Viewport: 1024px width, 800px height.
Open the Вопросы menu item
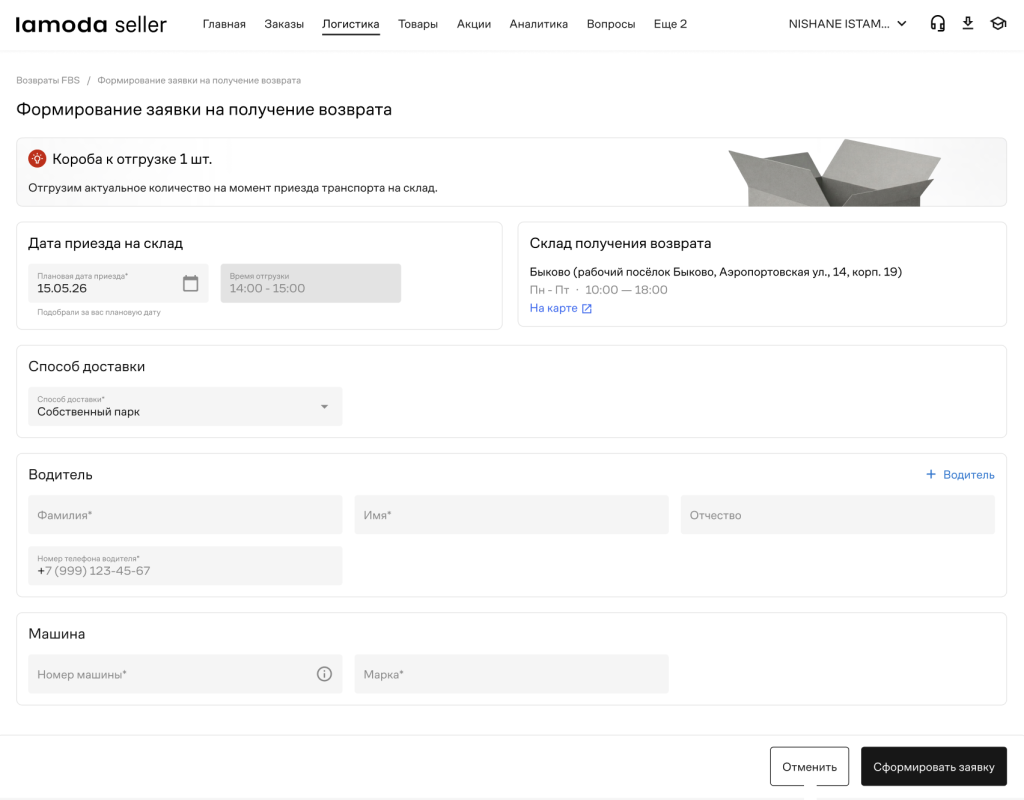611,24
